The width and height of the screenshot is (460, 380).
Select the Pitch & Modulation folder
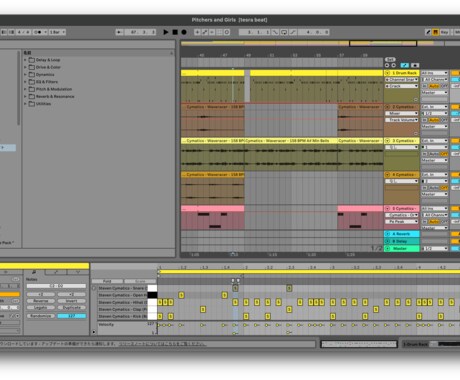tap(54, 89)
